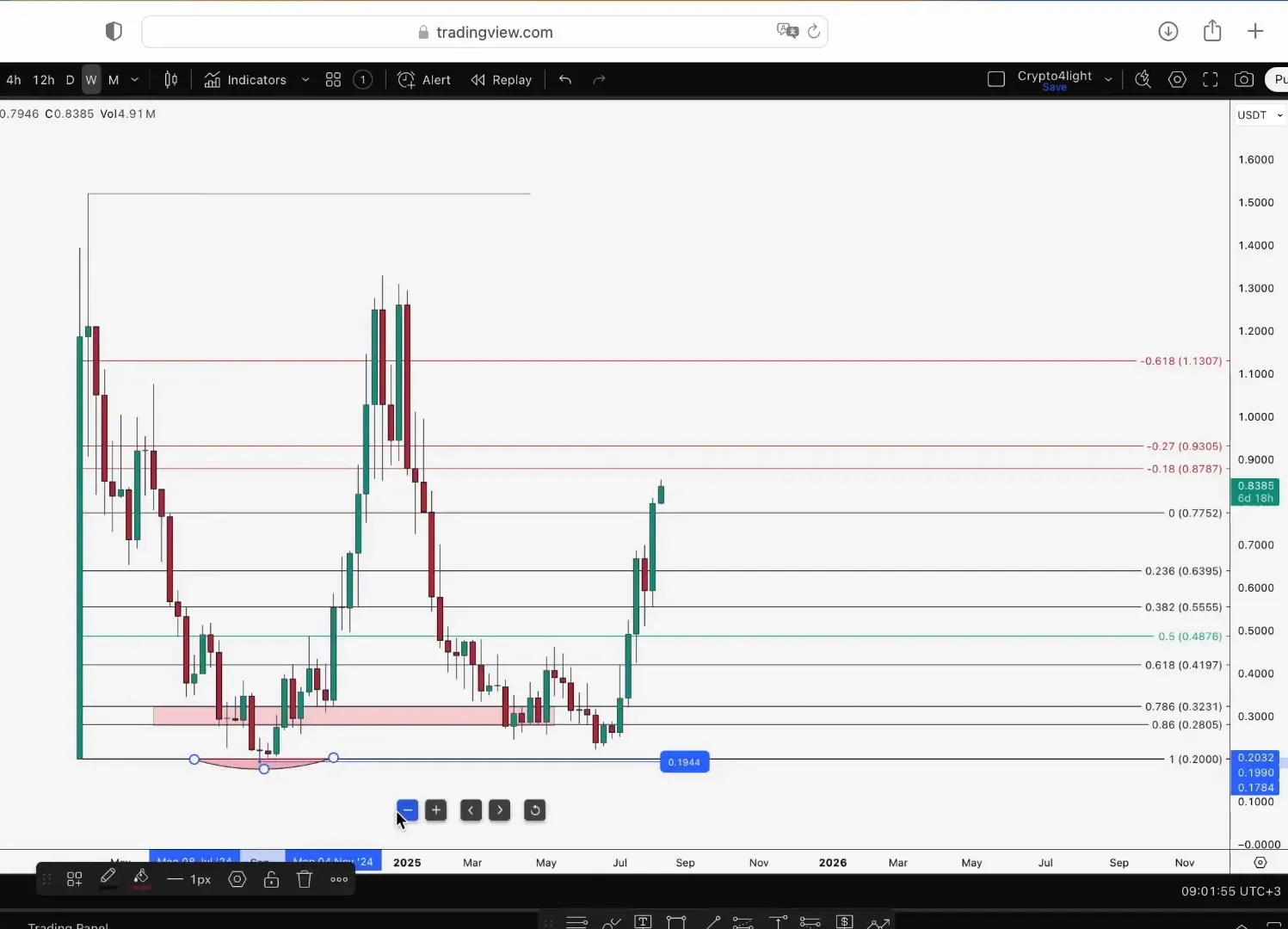Viewport: 1288px width, 929px height.
Task: Open Safari share menu
Action: [1212, 31]
